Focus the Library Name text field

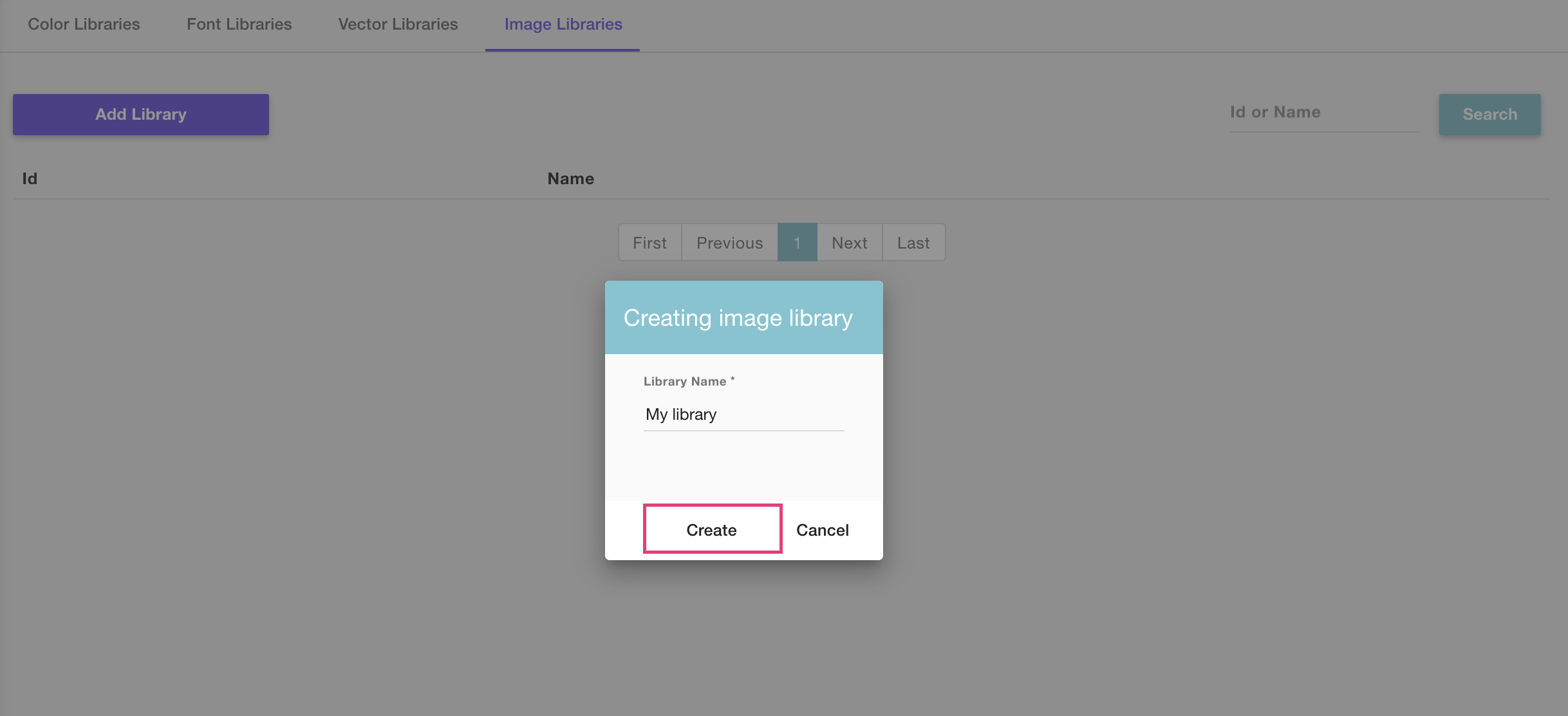743,415
